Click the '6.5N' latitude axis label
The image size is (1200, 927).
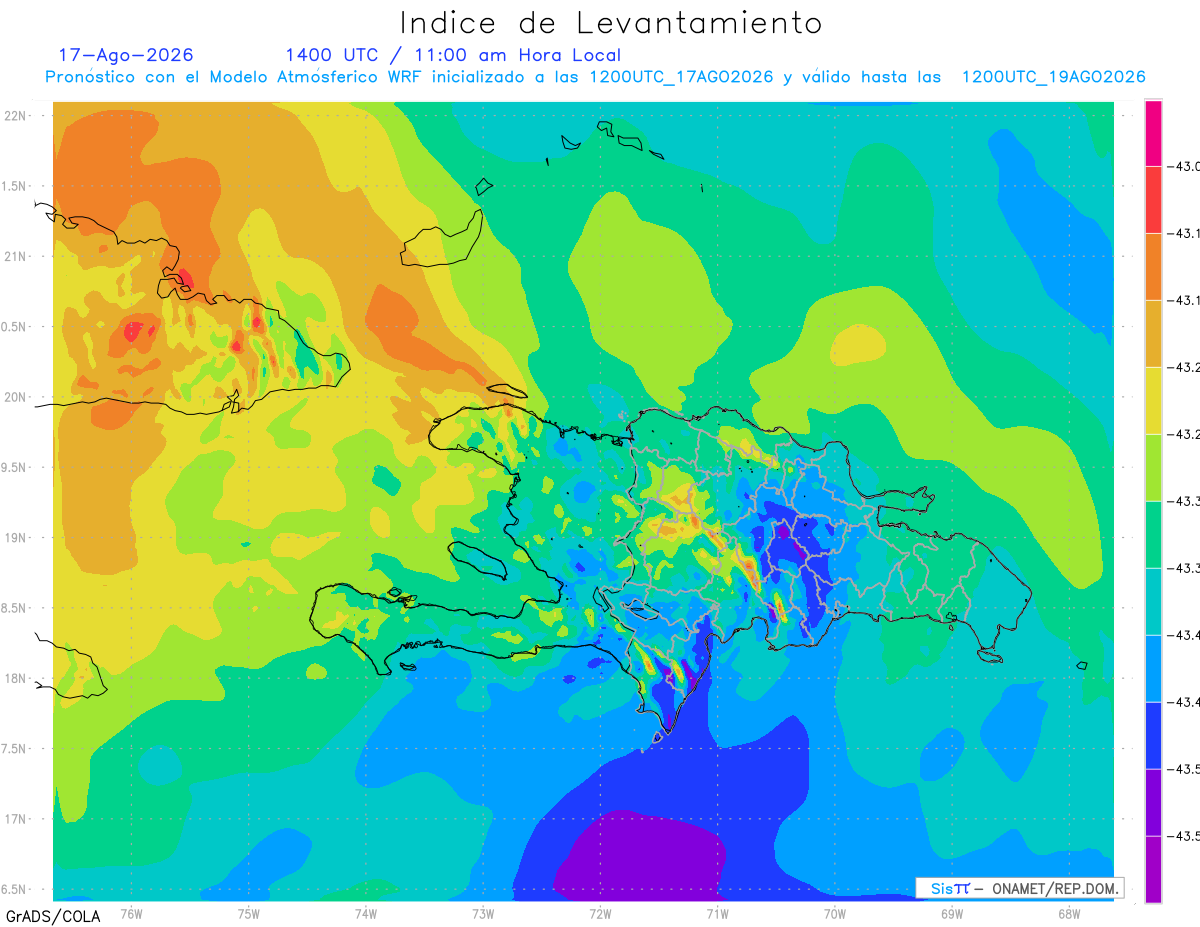tap(16, 889)
